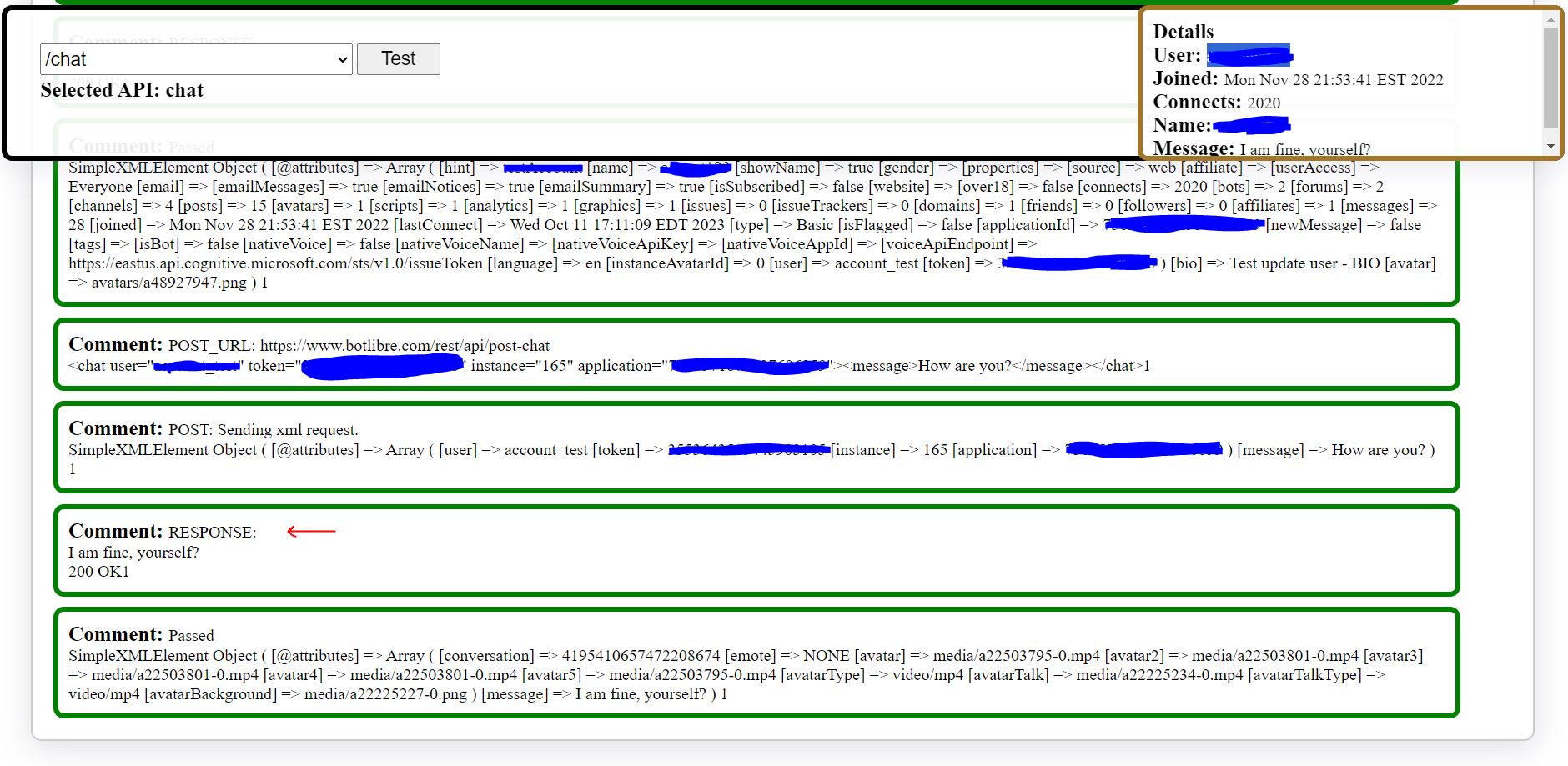Image resolution: width=1568 pixels, height=766 pixels.
Task: Click the Microsoft cognitive issueToken URL
Action: pos(275,263)
